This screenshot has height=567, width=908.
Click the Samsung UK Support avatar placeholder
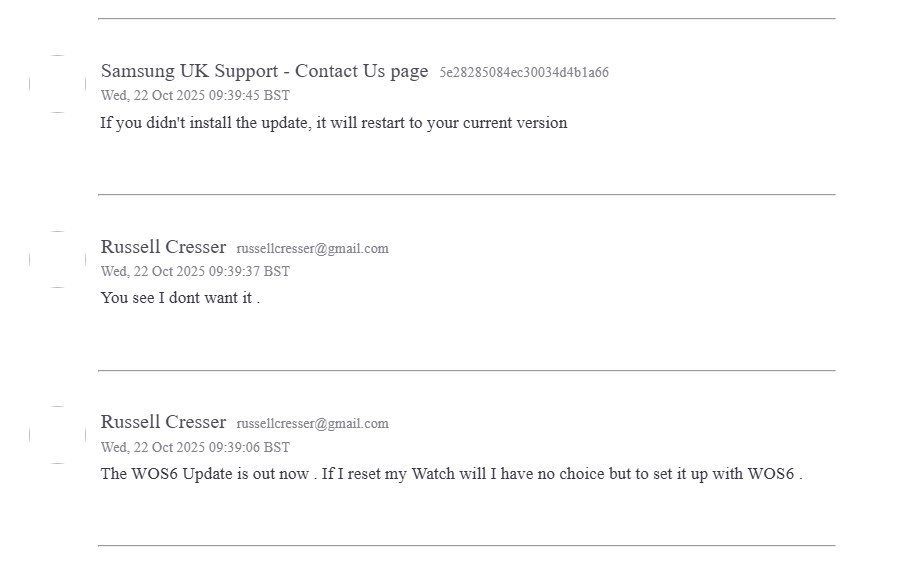(57, 84)
